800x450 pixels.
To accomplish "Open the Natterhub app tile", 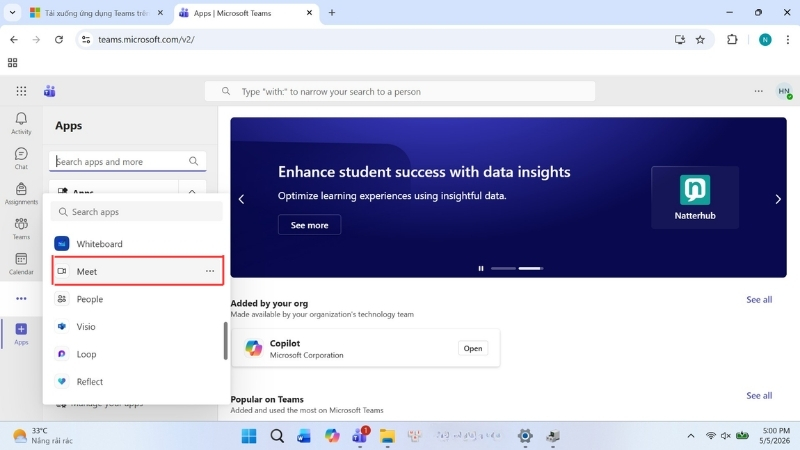I will (x=695, y=197).
